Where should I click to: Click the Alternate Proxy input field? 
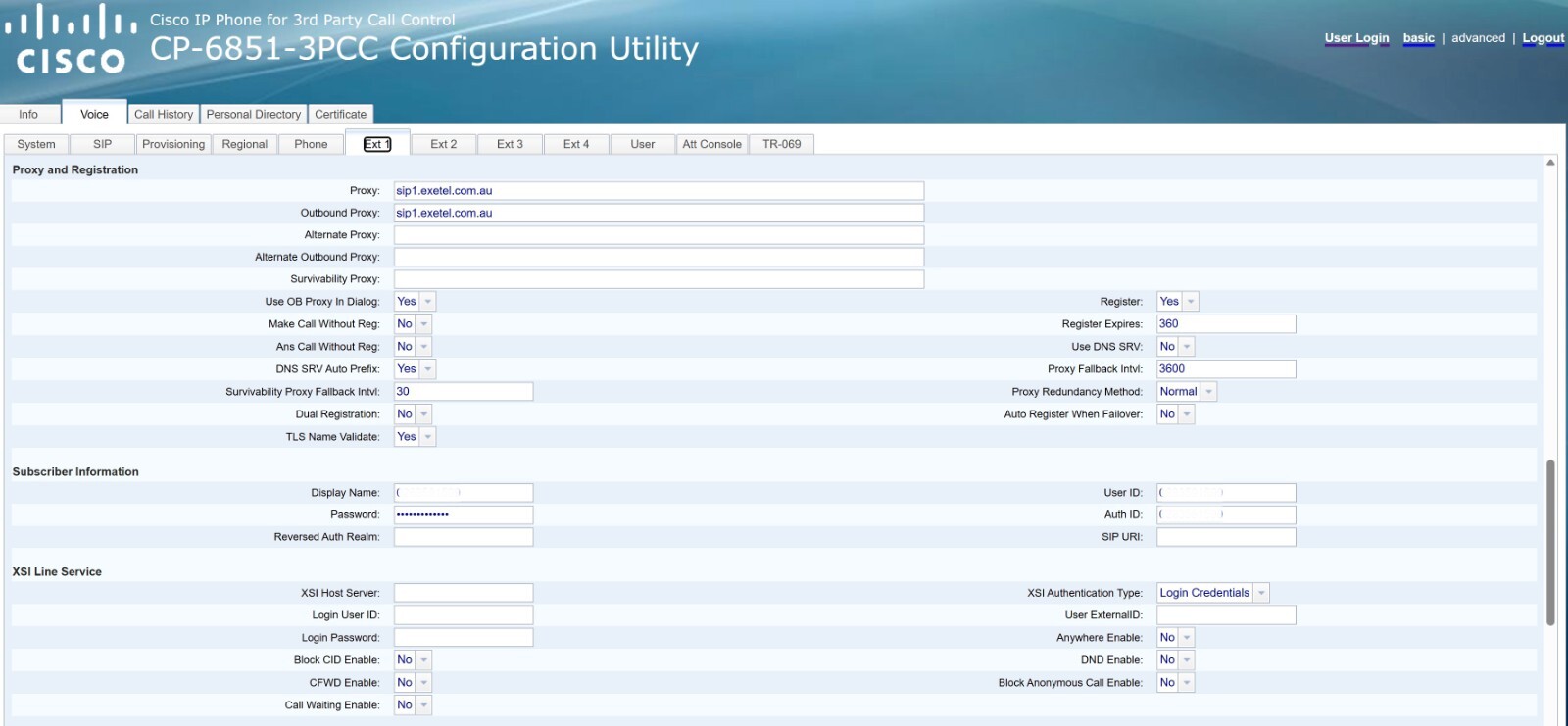coord(659,235)
